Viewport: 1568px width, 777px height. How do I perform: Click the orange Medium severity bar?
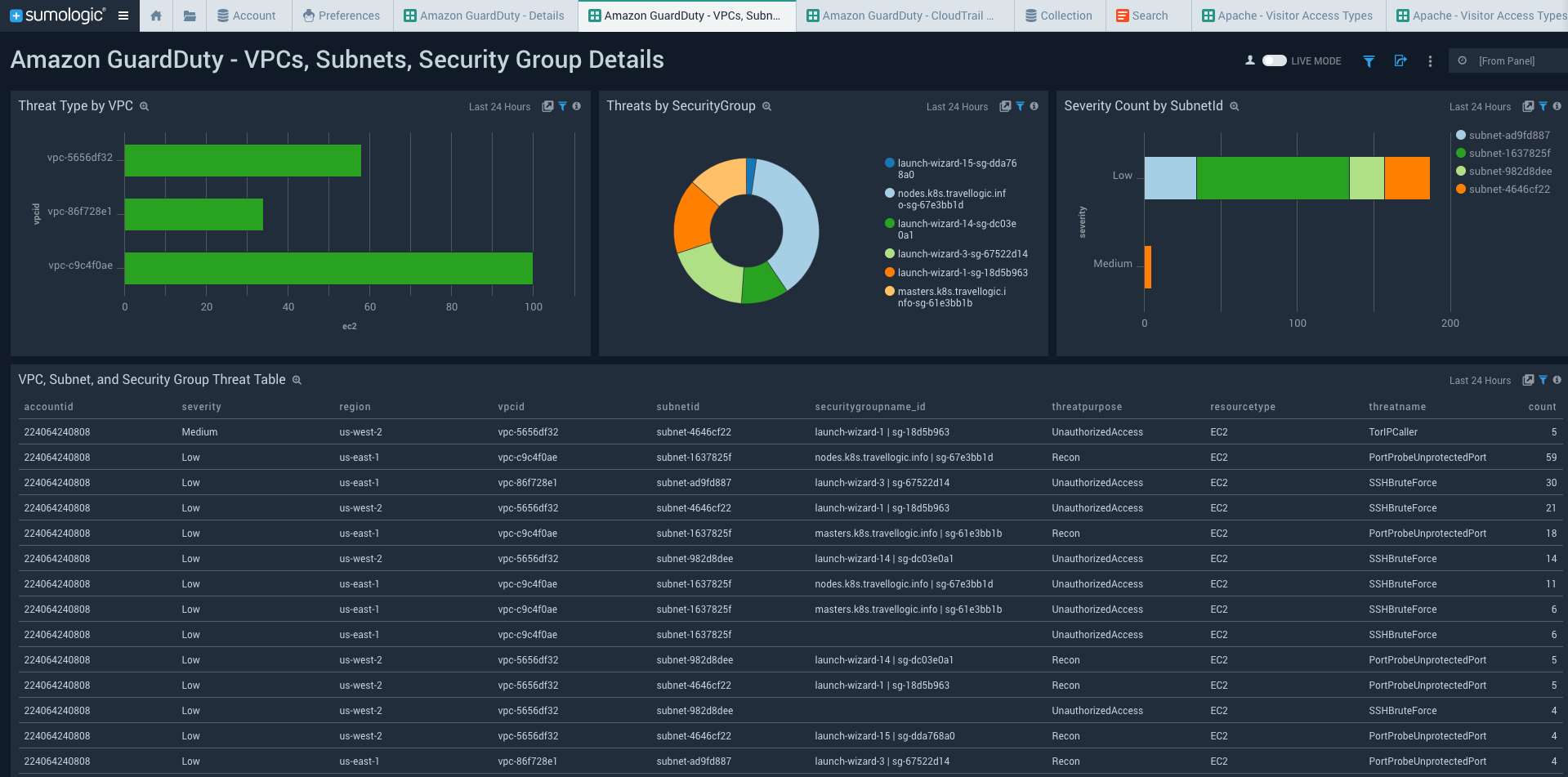[1148, 267]
